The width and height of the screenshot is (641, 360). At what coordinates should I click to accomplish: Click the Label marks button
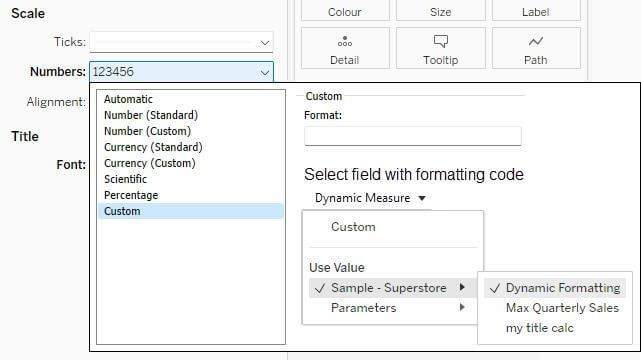[536, 11]
